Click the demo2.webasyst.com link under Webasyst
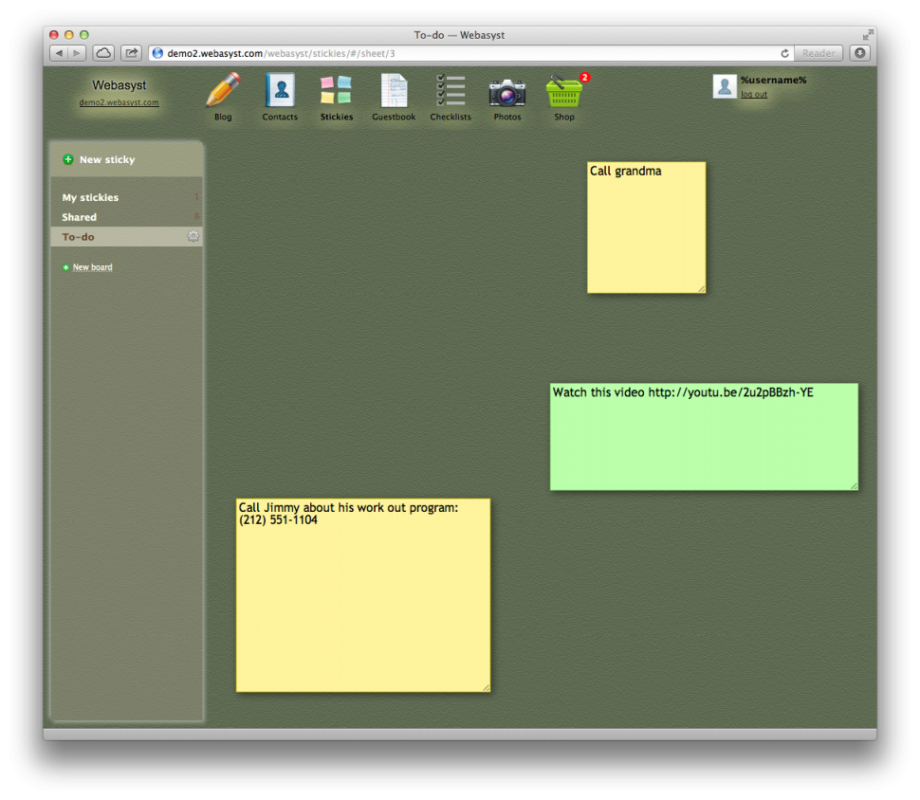Image resolution: width=920 pixels, height=800 pixels. click(x=119, y=103)
